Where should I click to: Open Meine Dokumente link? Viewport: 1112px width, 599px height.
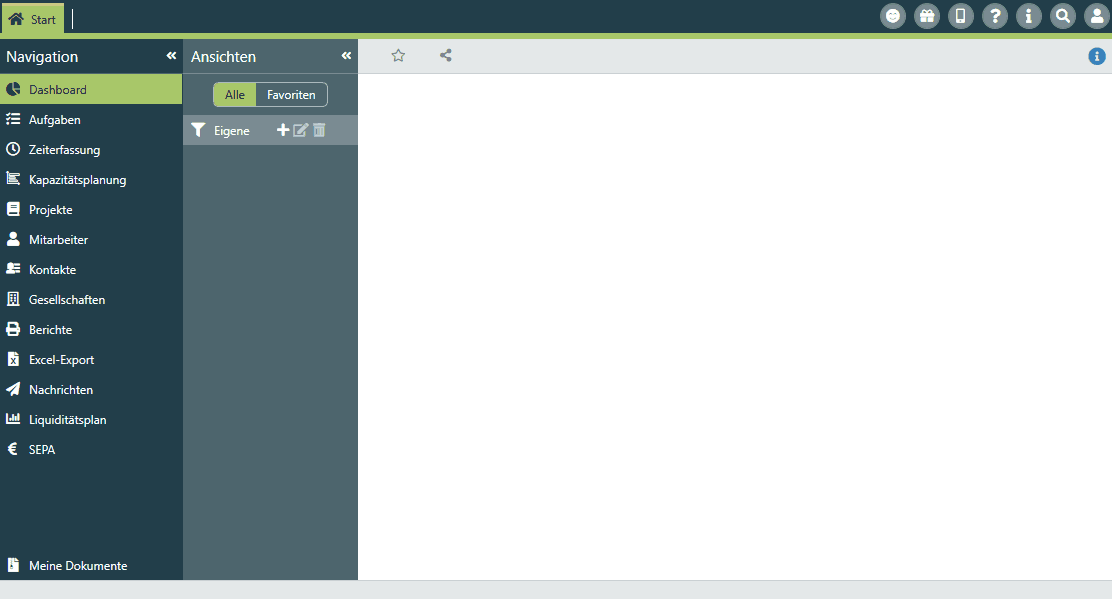(78, 566)
